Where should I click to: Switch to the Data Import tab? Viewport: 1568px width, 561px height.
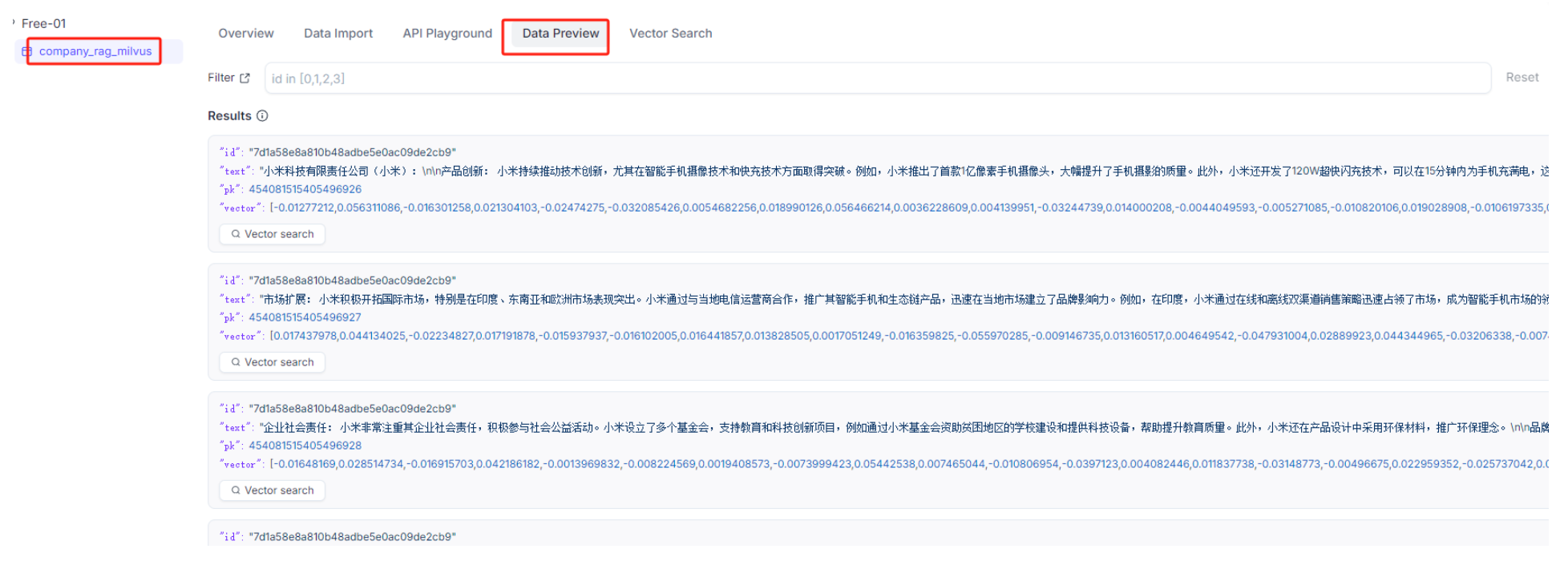click(x=338, y=34)
